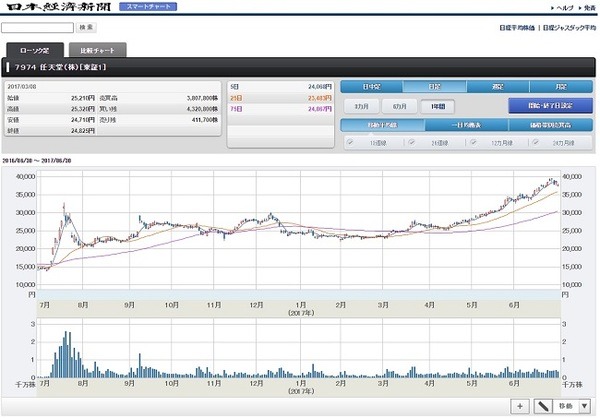Focus the stock search input field
Screen dimensions: 600x418
37,28
